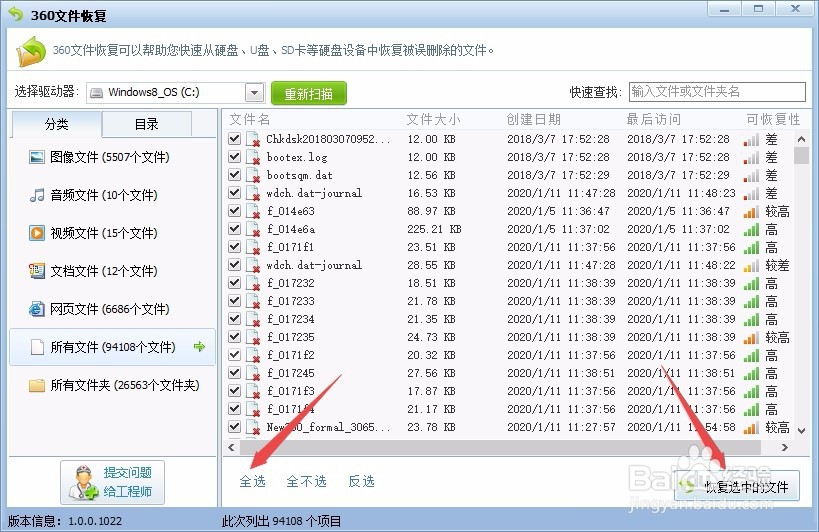Click scroll right arrow of file list
The width and height of the screenshot is (819, 532).
tap(785, 447)
